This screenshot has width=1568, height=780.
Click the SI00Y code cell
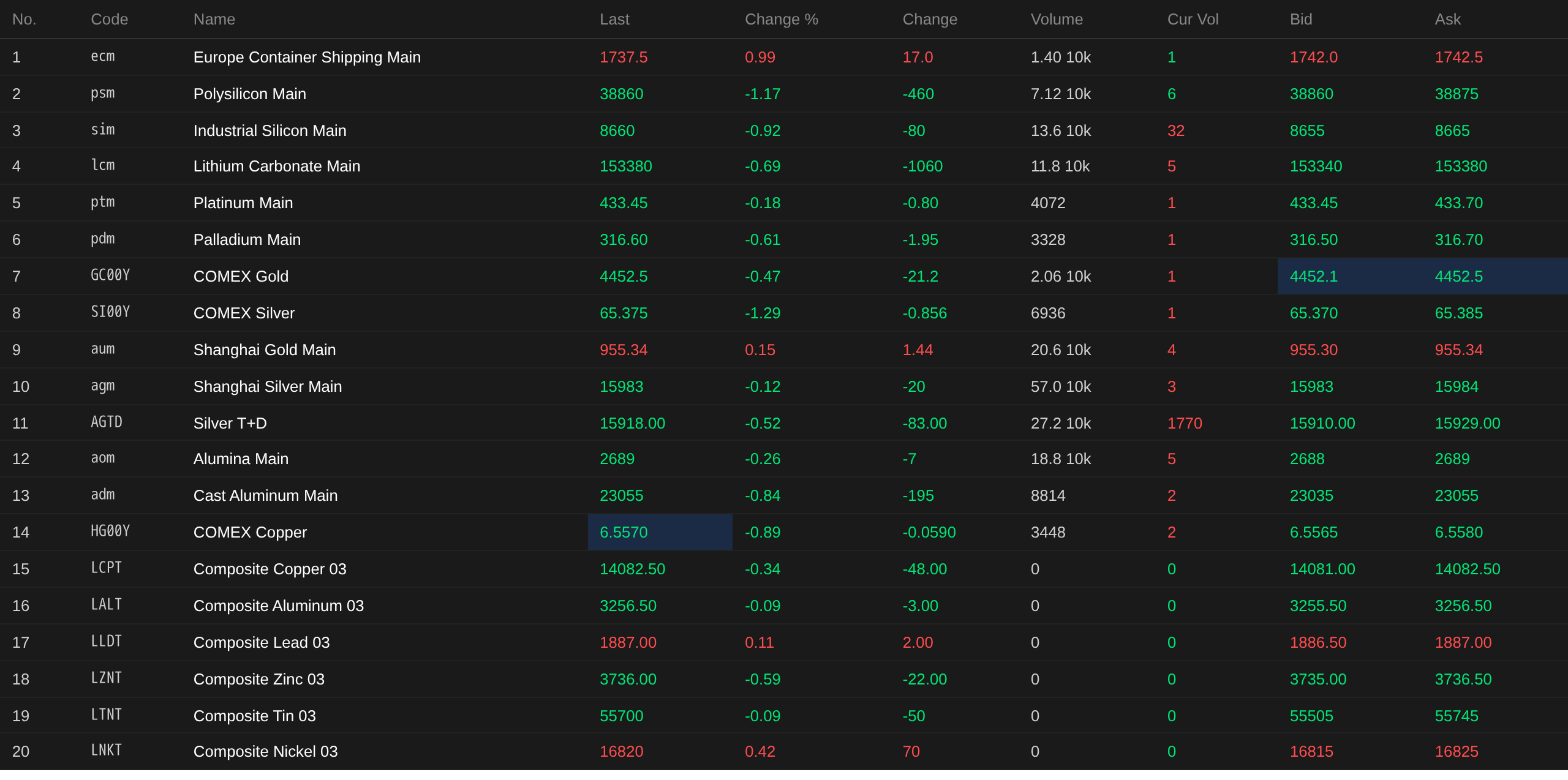[110, 312]
